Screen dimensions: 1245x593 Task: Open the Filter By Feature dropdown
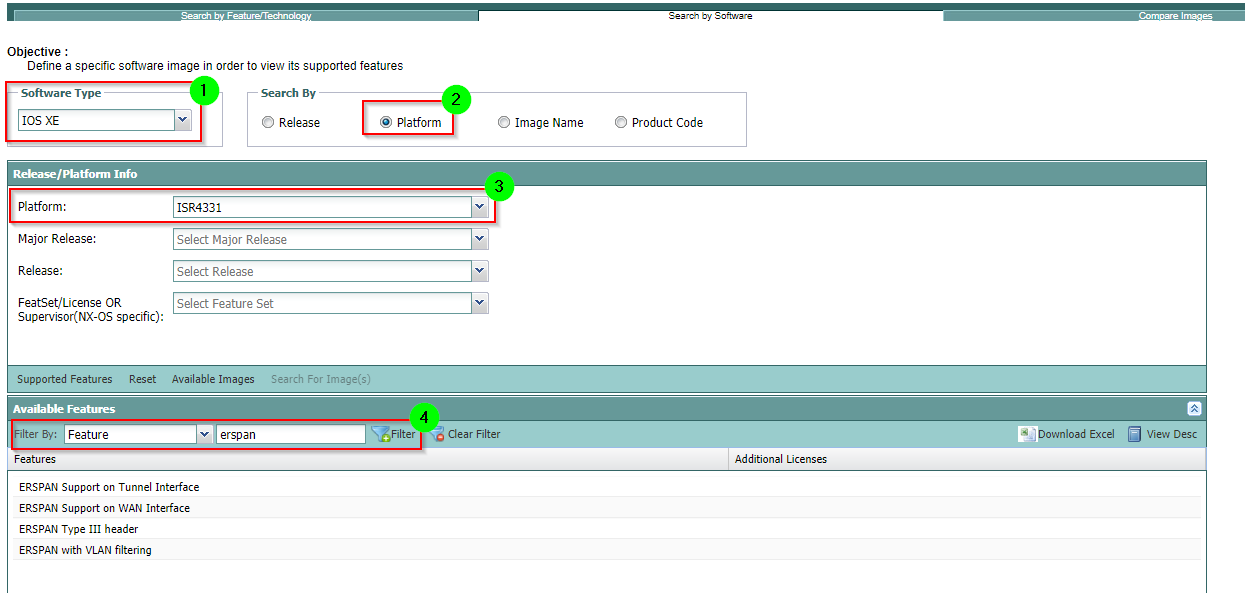click(204, 434)
